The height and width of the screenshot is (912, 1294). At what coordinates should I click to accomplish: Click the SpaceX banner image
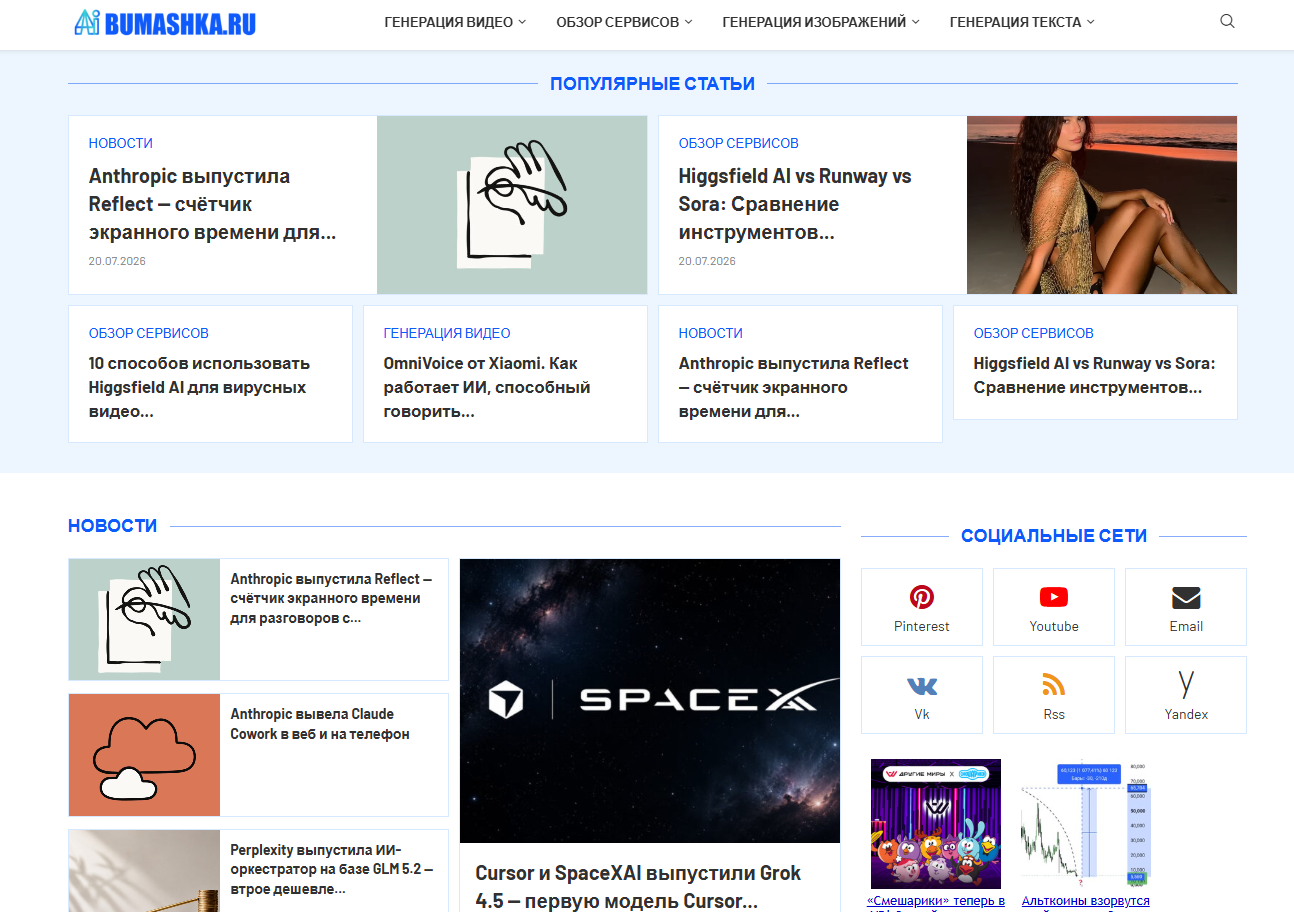(650, 701)
